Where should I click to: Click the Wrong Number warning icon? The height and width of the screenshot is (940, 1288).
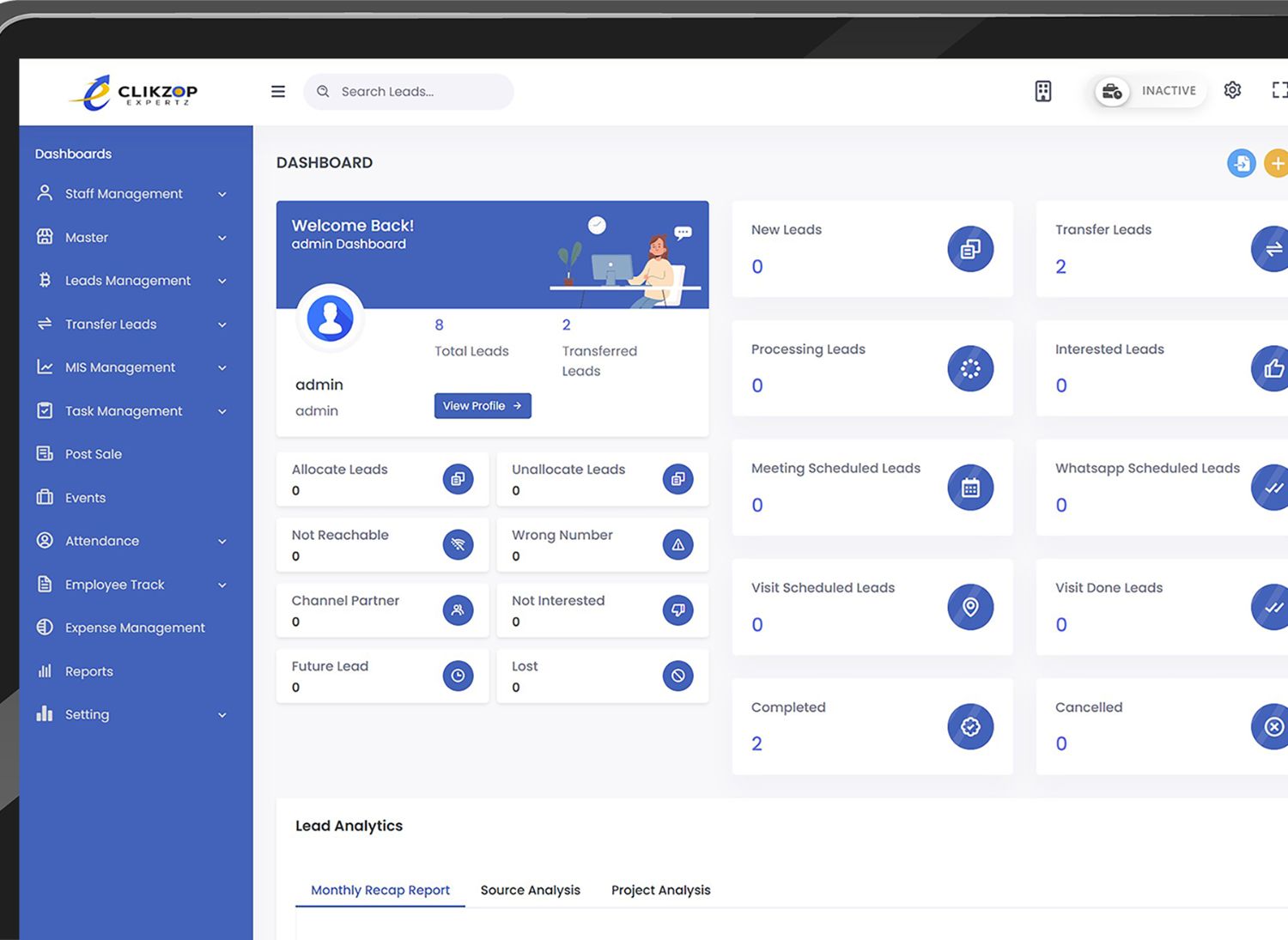(677, 544)
